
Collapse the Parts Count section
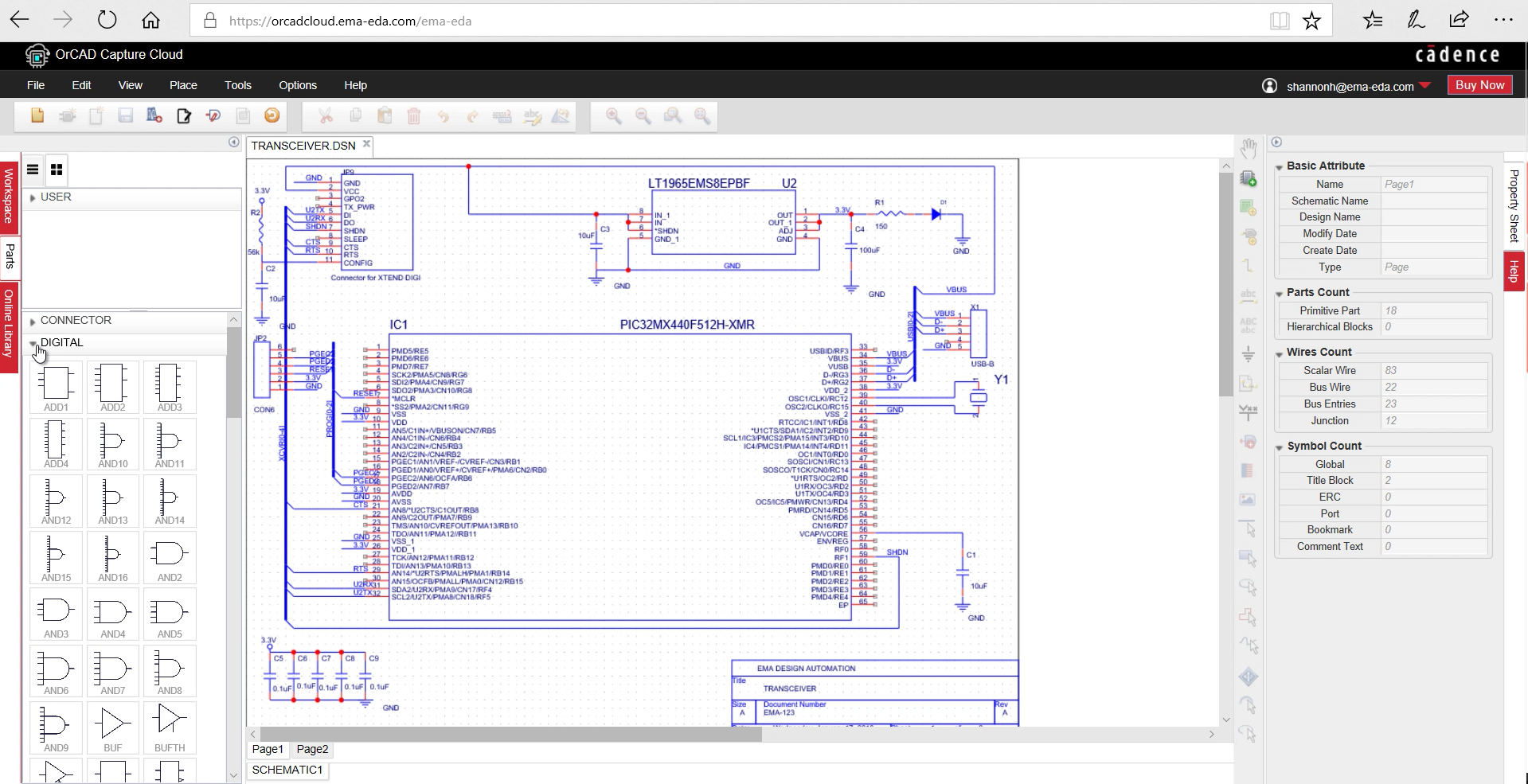click(x=1279, y=294)
